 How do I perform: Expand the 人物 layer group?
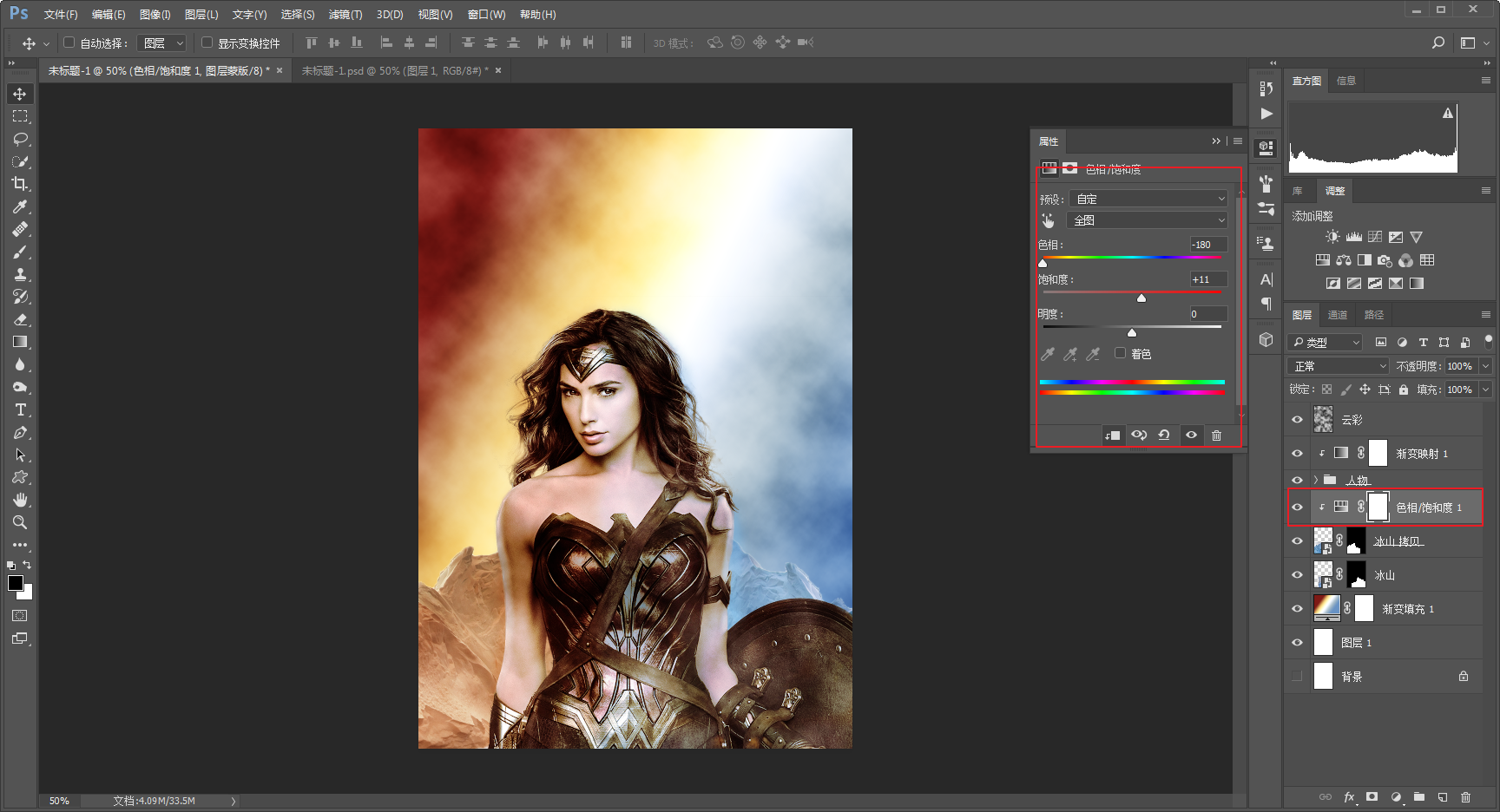(1316, 480)
